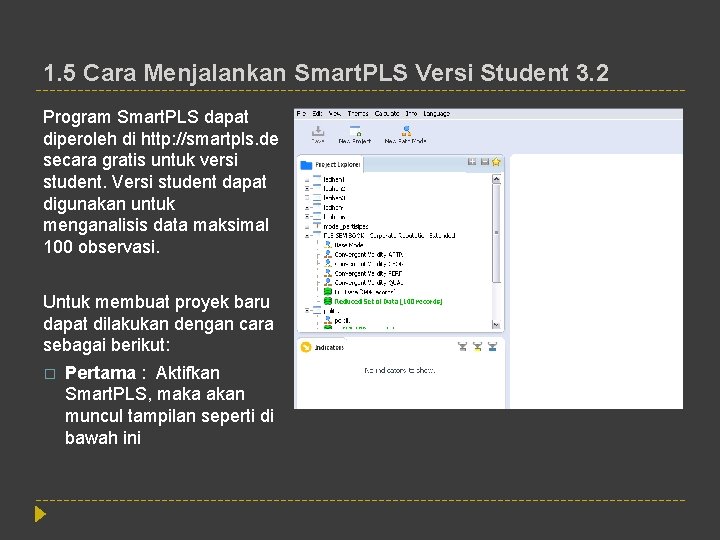This screenshot has width=720, height=540.
Task: Click Project Explorer scrollbar down arrow
Action: point(496,325)
